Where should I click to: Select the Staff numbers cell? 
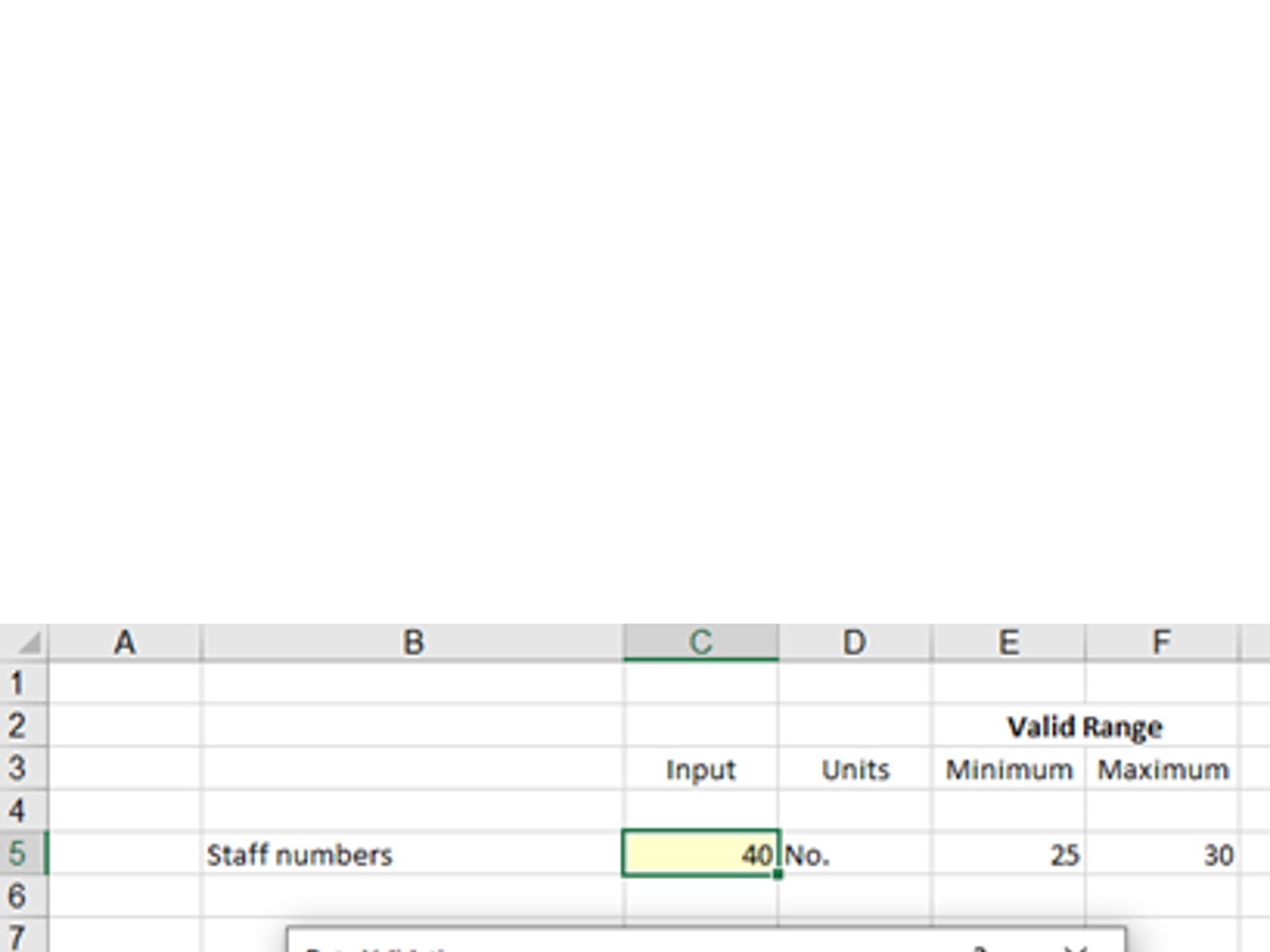(413, 854)
